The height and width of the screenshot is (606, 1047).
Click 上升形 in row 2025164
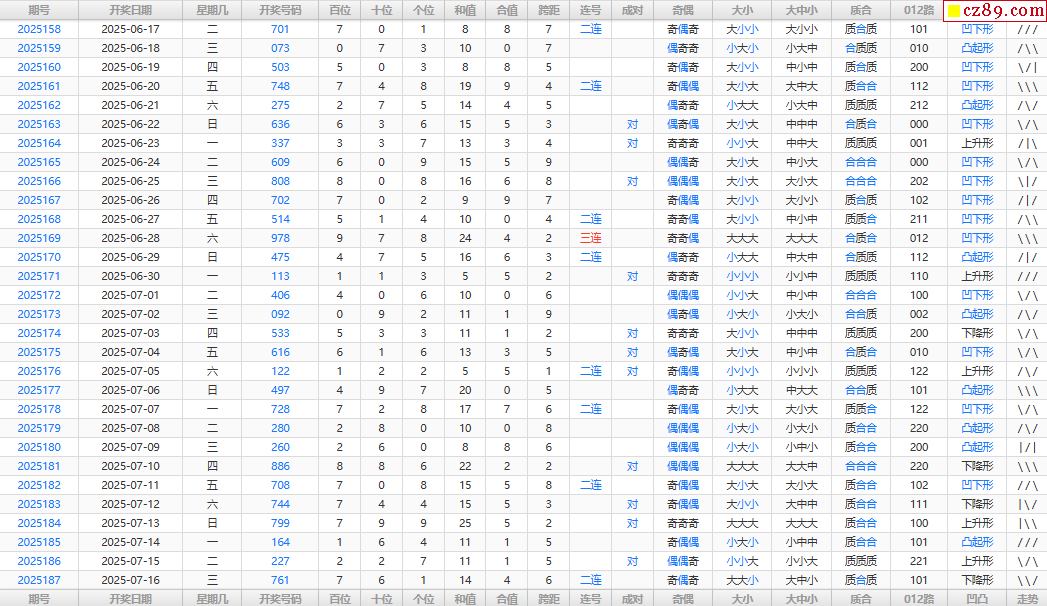(x=978, y=143)
